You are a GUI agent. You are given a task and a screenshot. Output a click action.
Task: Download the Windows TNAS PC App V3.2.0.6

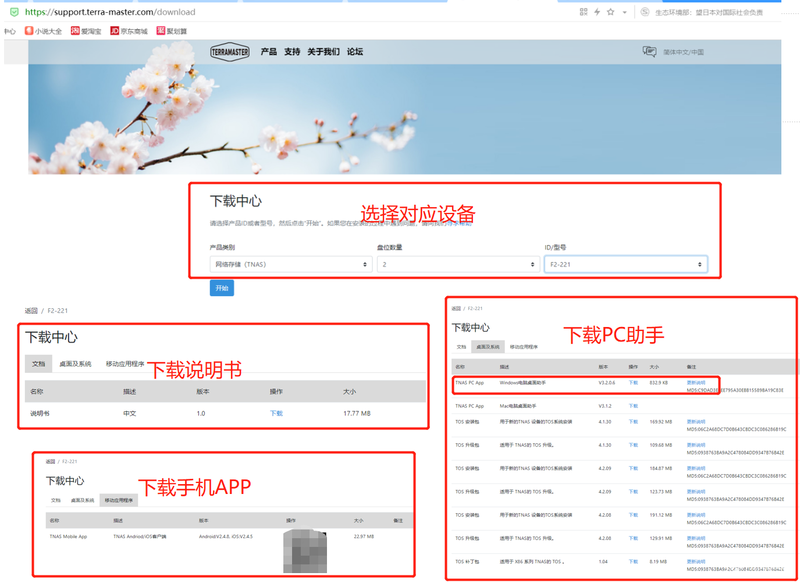pos(633,382)
